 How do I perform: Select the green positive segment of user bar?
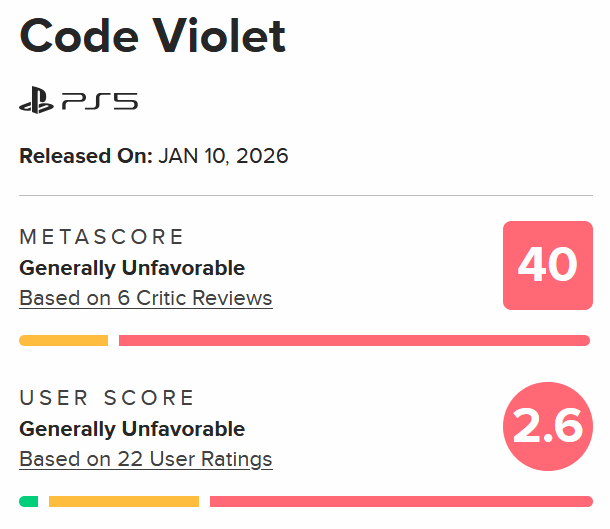(29, 501)
